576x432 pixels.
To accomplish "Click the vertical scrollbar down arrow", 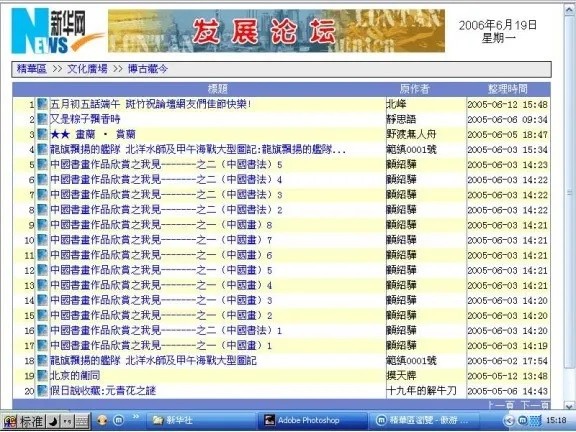I will pyautogui.click(x=569, y=406).
